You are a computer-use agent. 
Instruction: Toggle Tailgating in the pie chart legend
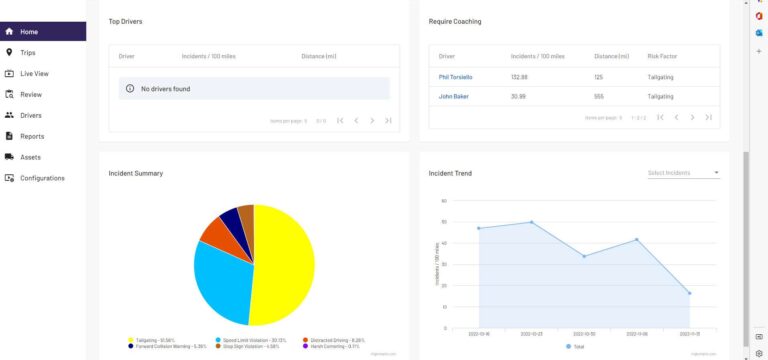pyautogui.click(x=151, y=340)
